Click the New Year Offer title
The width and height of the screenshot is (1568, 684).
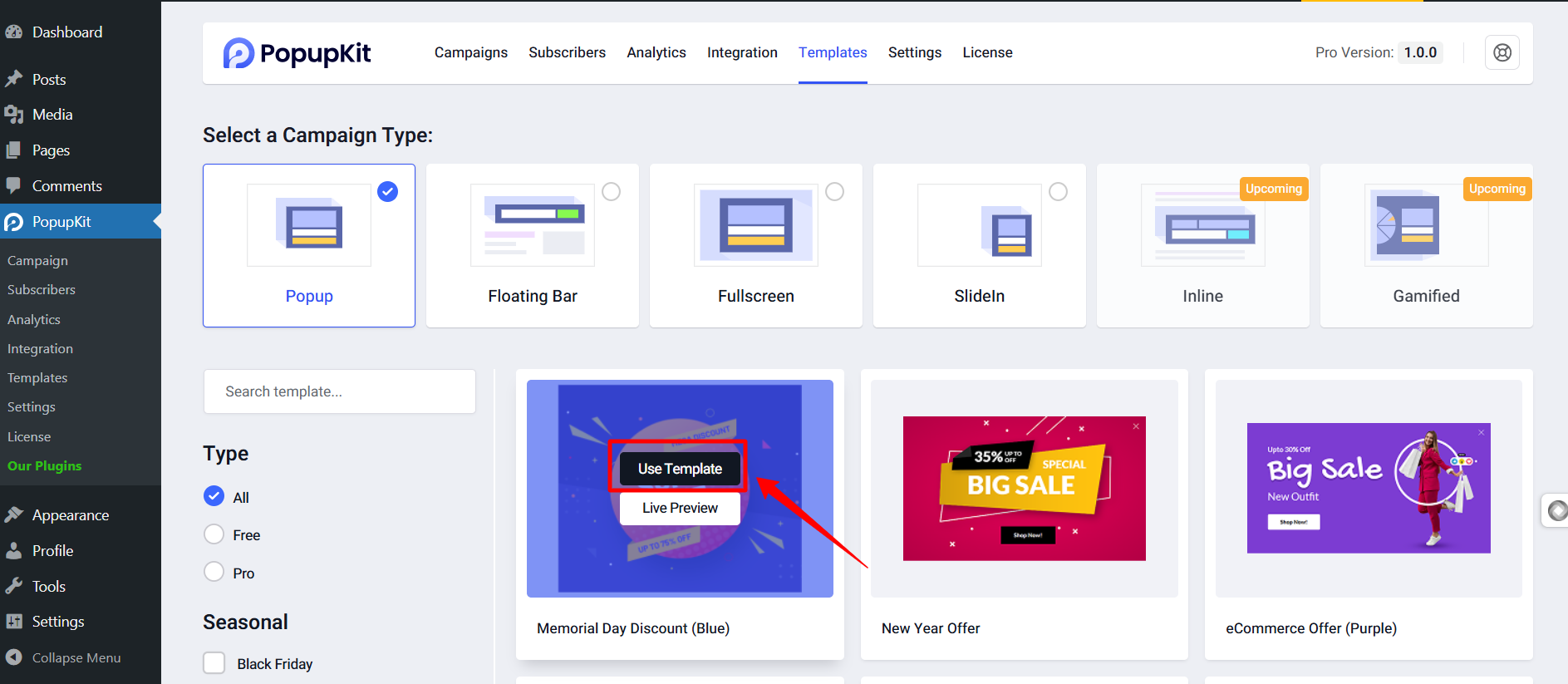click(x=931, y=628)
